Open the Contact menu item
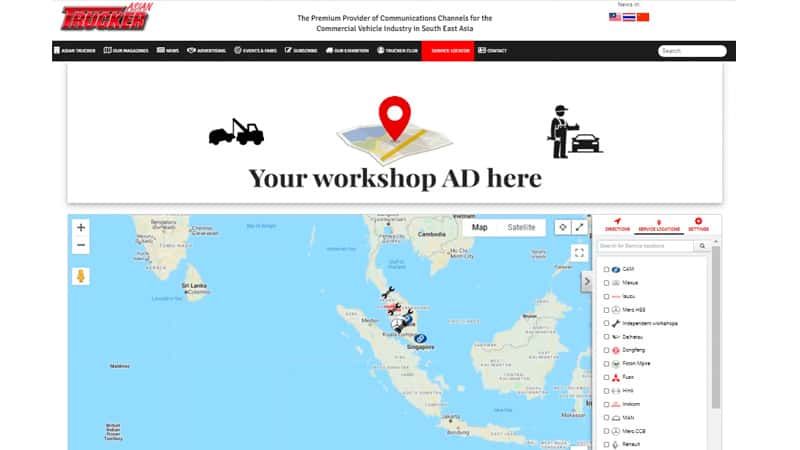 click(x=495, y=50)
